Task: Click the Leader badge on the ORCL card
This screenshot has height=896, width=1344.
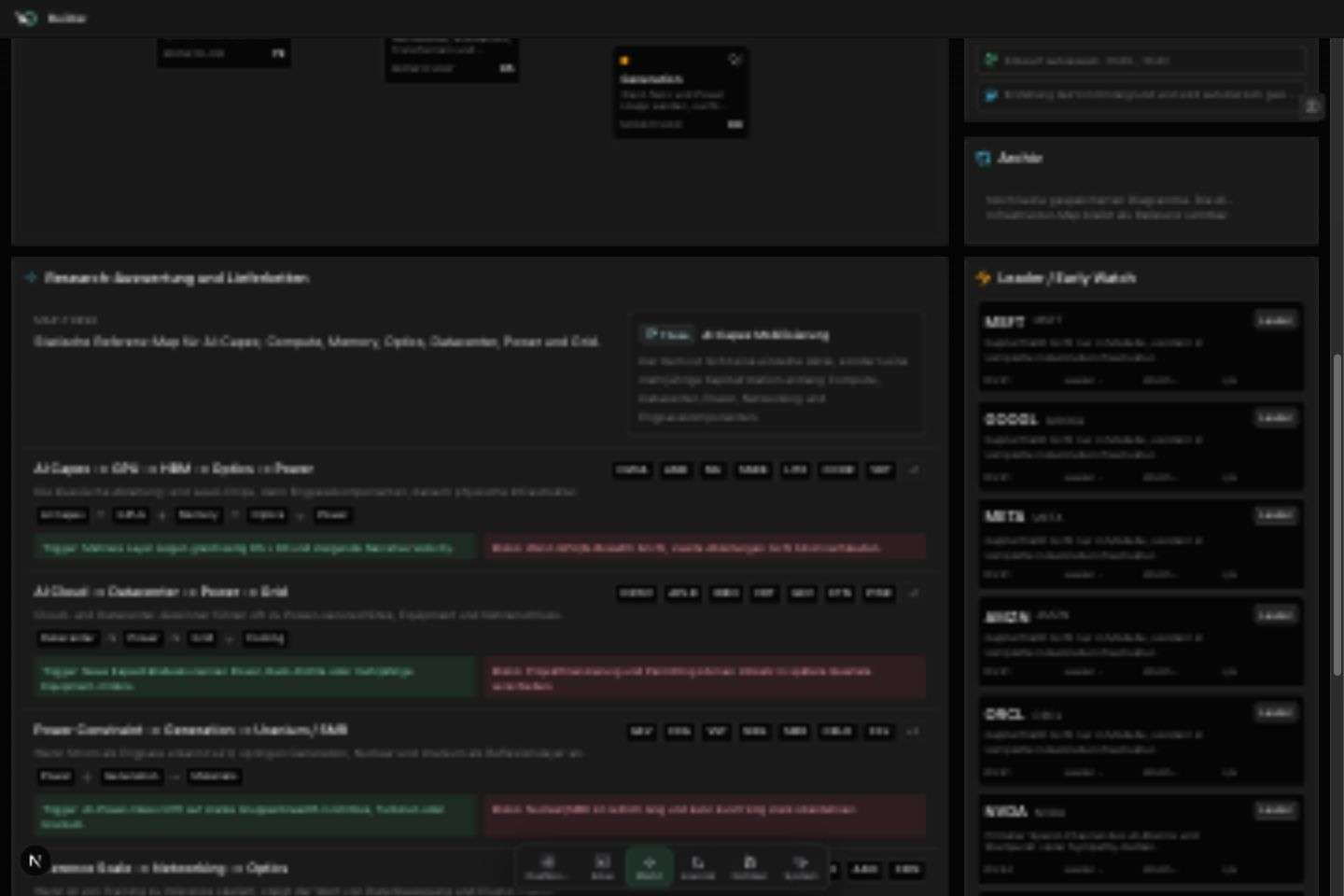Action: (x=1275, y=712)
